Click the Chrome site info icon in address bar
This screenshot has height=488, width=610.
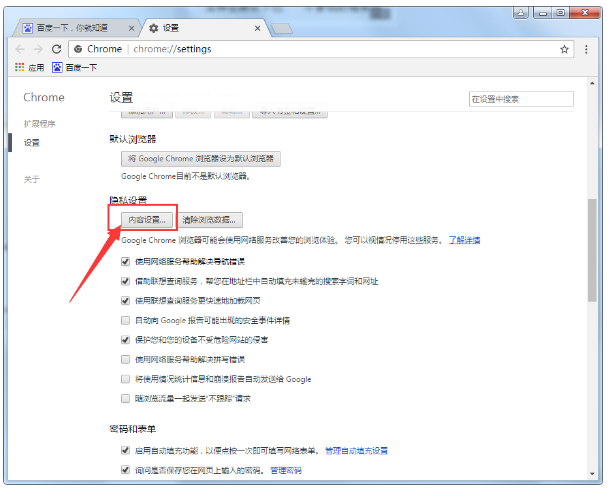[x=78, y=49]
